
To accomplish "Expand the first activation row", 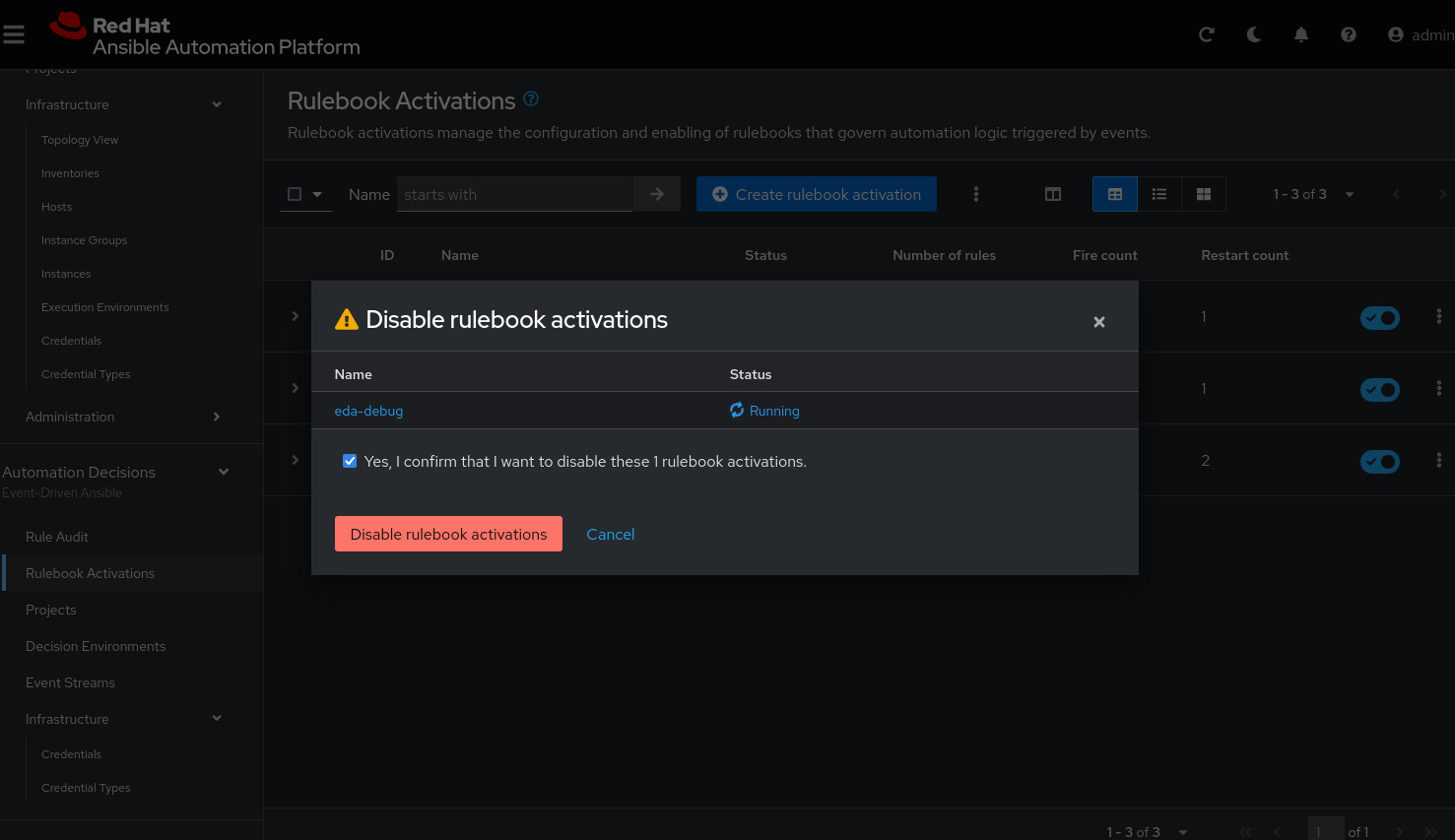I will pos(295,316).
